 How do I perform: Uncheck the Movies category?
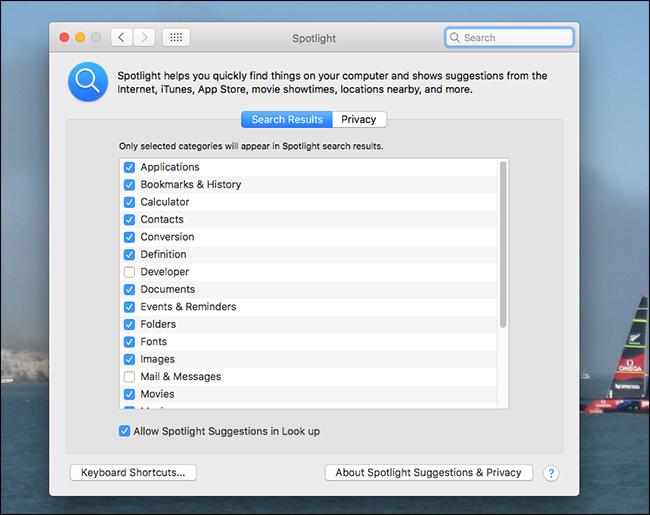(129, 394)
